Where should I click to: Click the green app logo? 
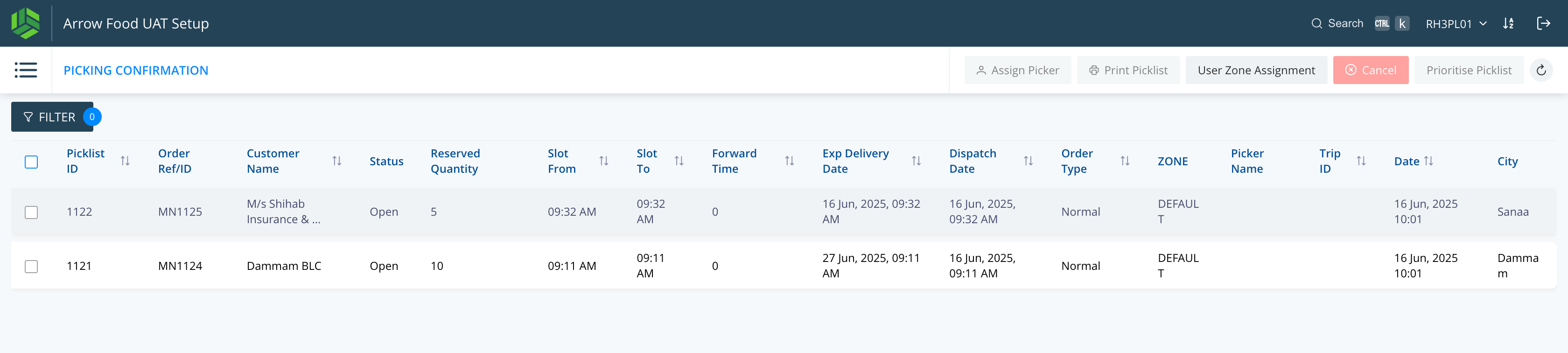[x=25, y=23]
